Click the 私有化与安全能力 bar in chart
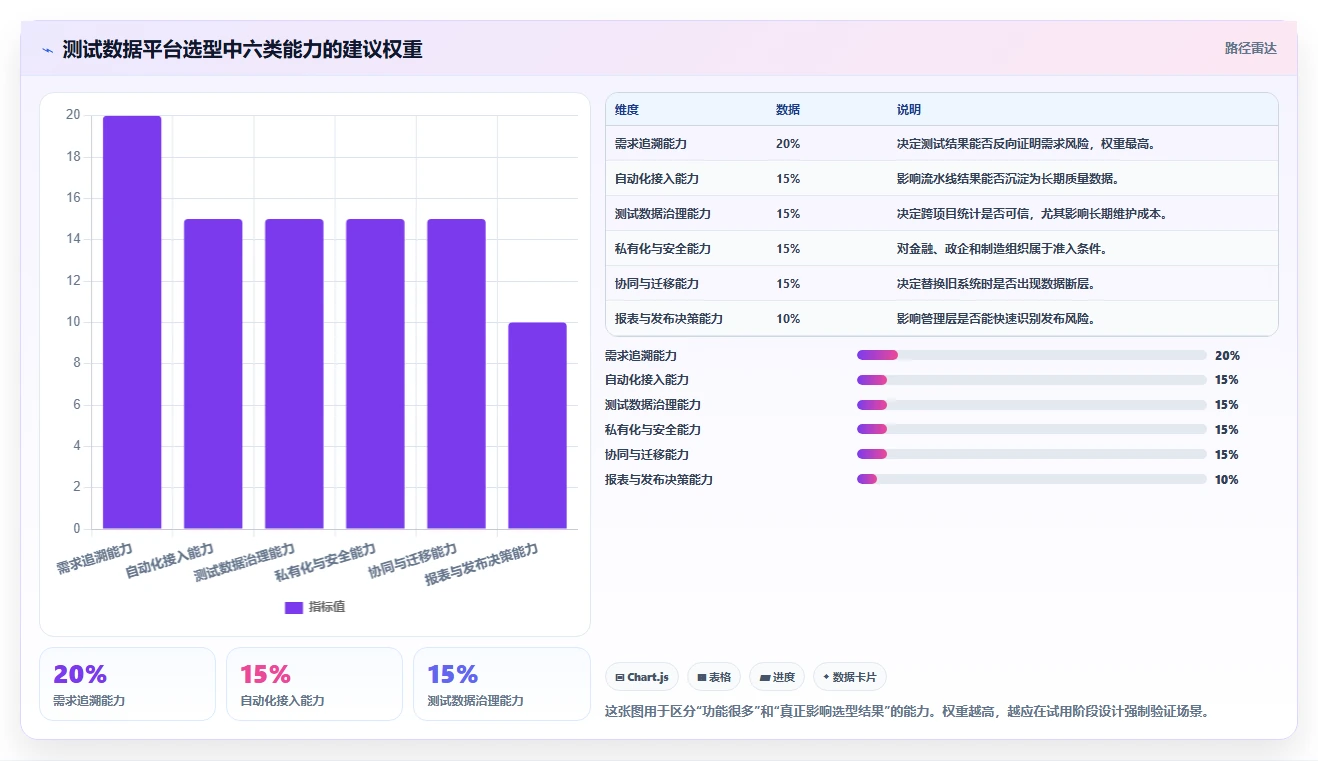 coord(375,374)
